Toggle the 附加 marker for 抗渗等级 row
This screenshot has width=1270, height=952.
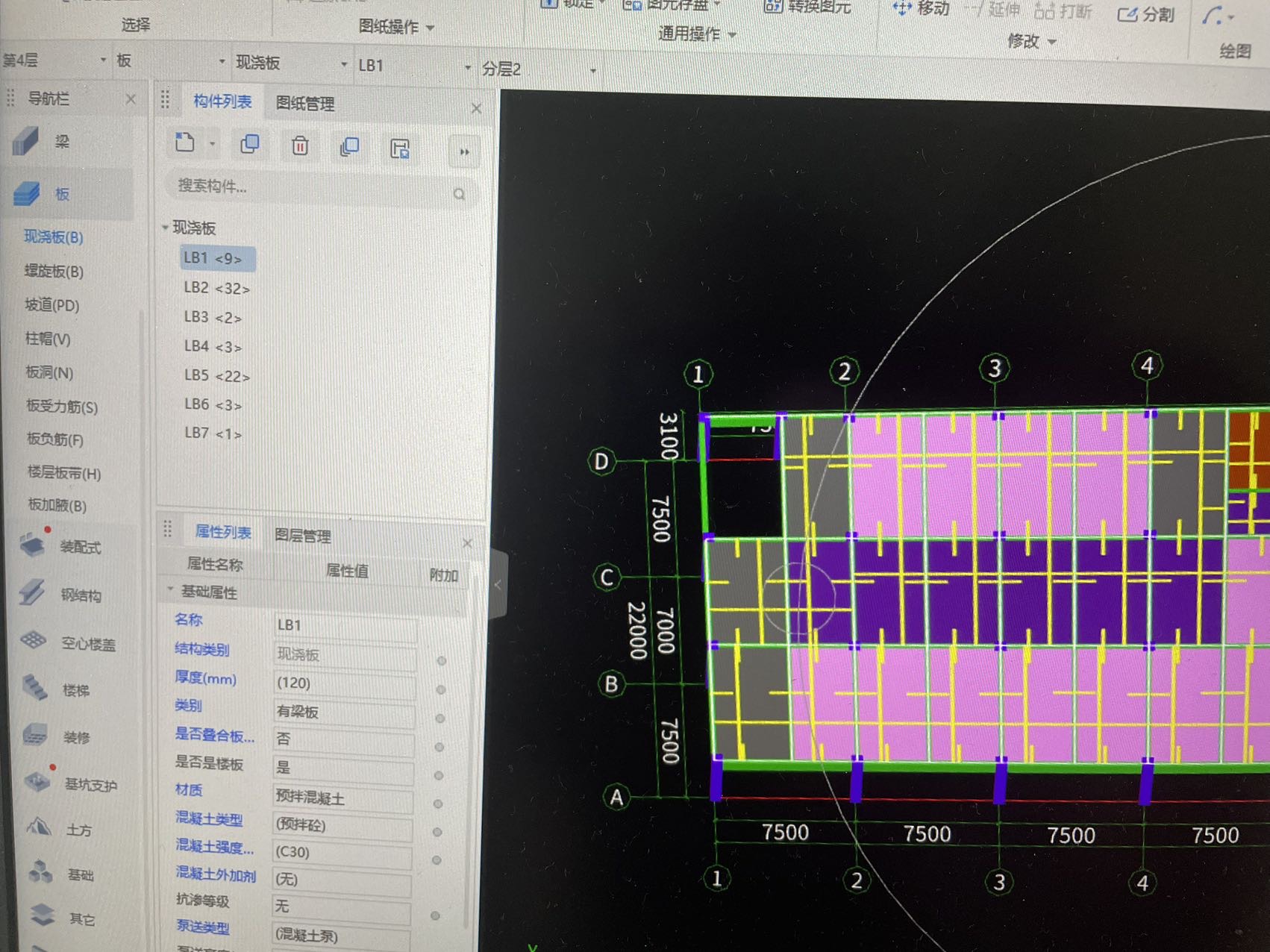(x=435, y=915)
